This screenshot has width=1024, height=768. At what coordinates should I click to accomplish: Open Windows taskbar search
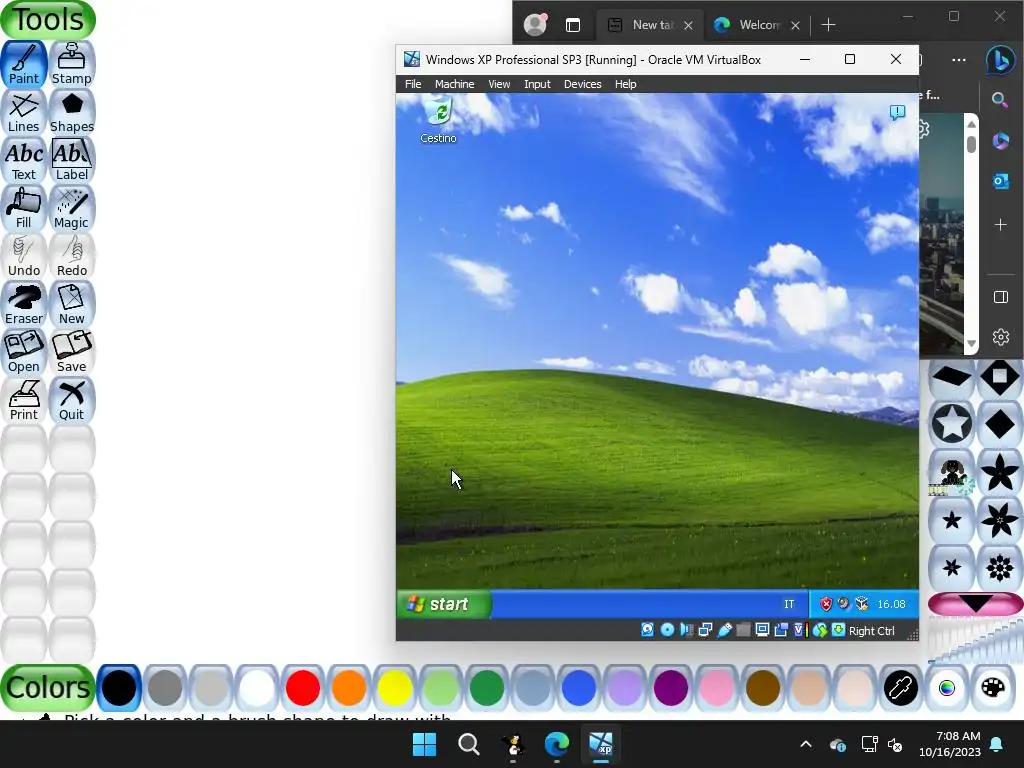(469, 744)
